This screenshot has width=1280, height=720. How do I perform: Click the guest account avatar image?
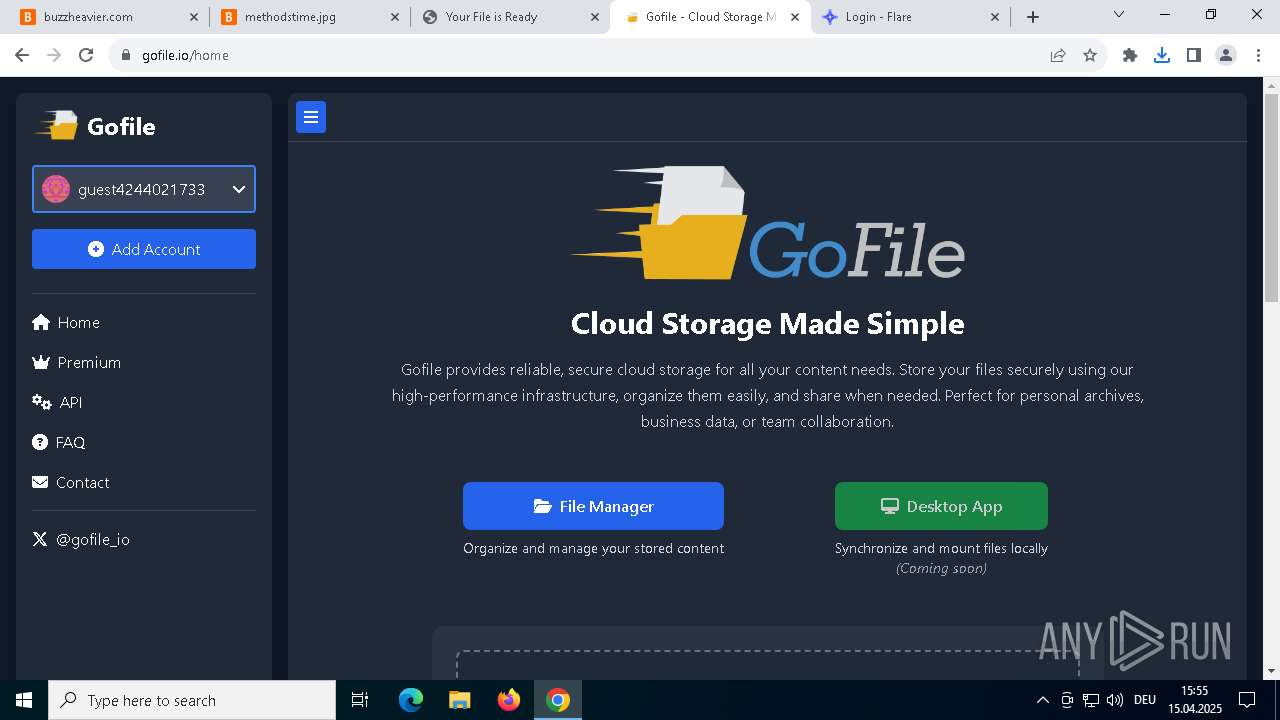(x=56, y=189)
